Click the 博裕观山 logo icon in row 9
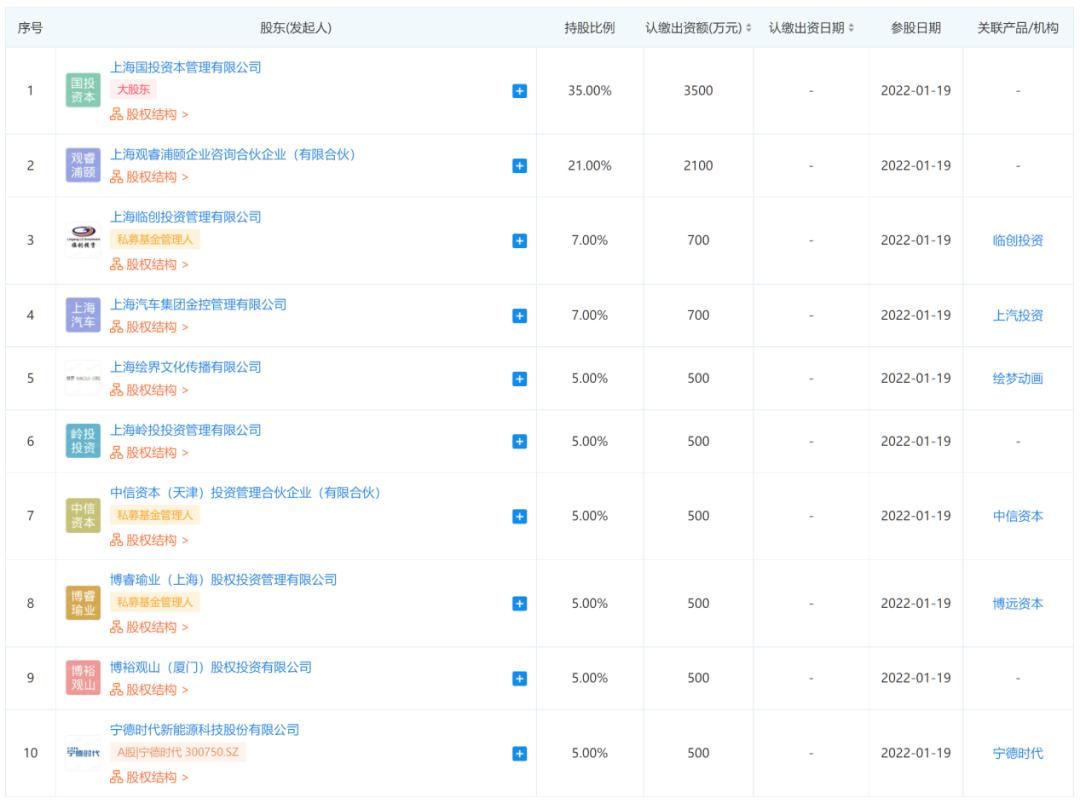 [x=83, y=678]
